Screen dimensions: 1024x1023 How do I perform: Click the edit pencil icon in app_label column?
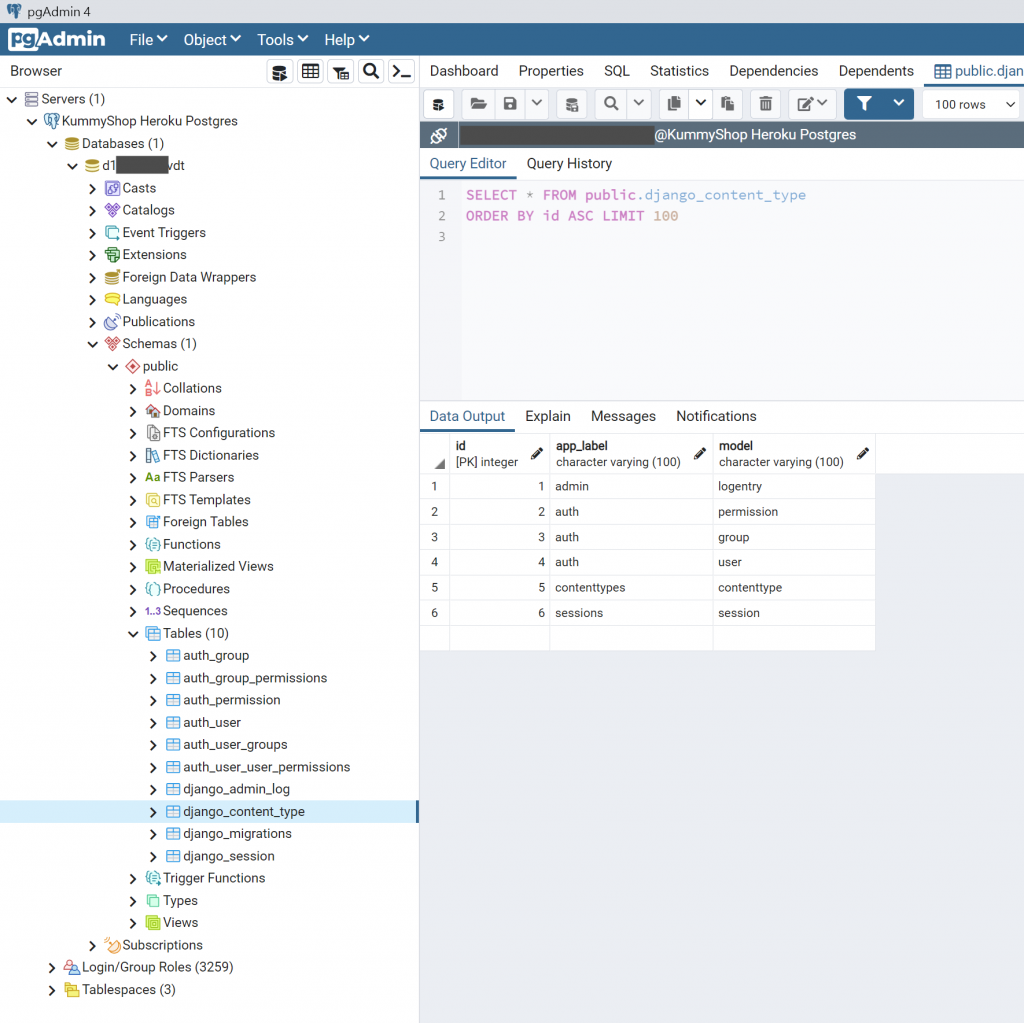click(x=699, y=453)
